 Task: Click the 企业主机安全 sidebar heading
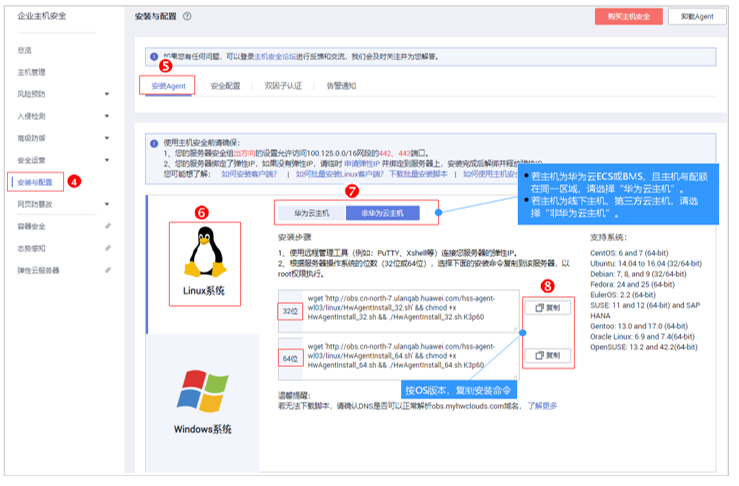[x=42, y=16]
